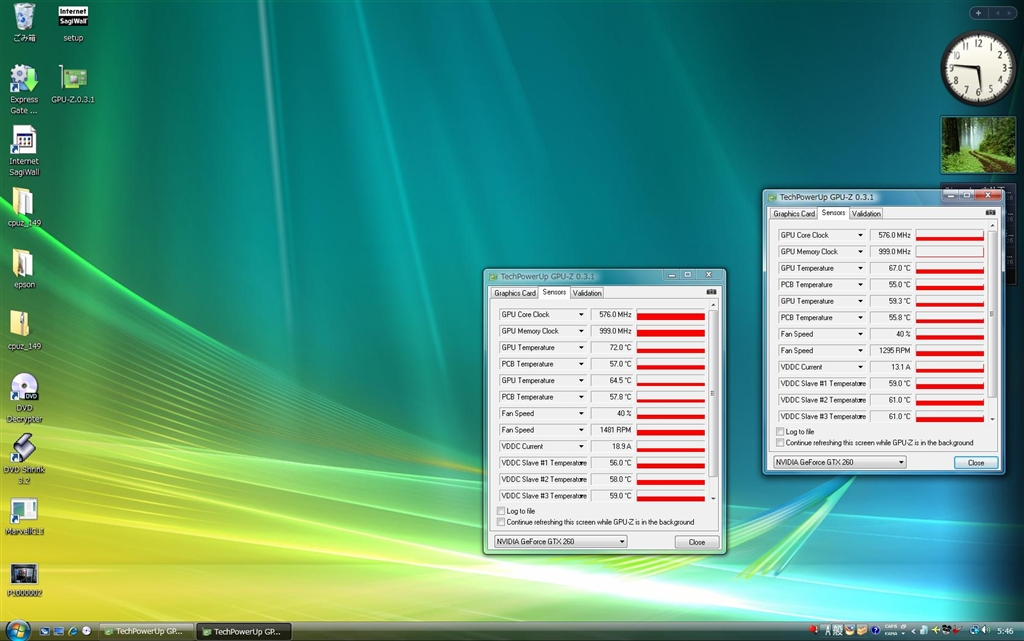Open the NVIDIA GeForce GTX 260 selector in left window
Image resolution: width=1024 pixels, height=641 pixels.
[x=560, y=542]
